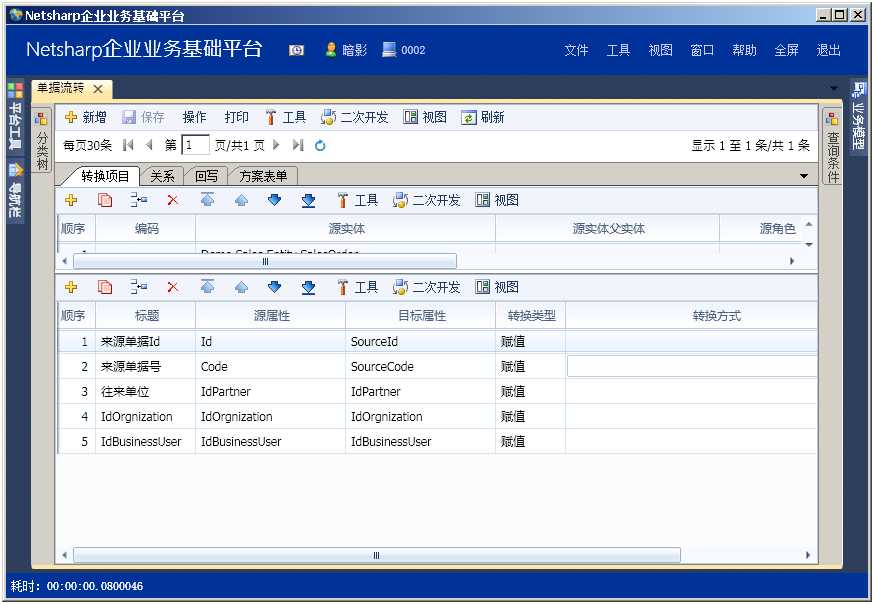
Task: Go to the previous page with the pager
Action: click(149, 145)
